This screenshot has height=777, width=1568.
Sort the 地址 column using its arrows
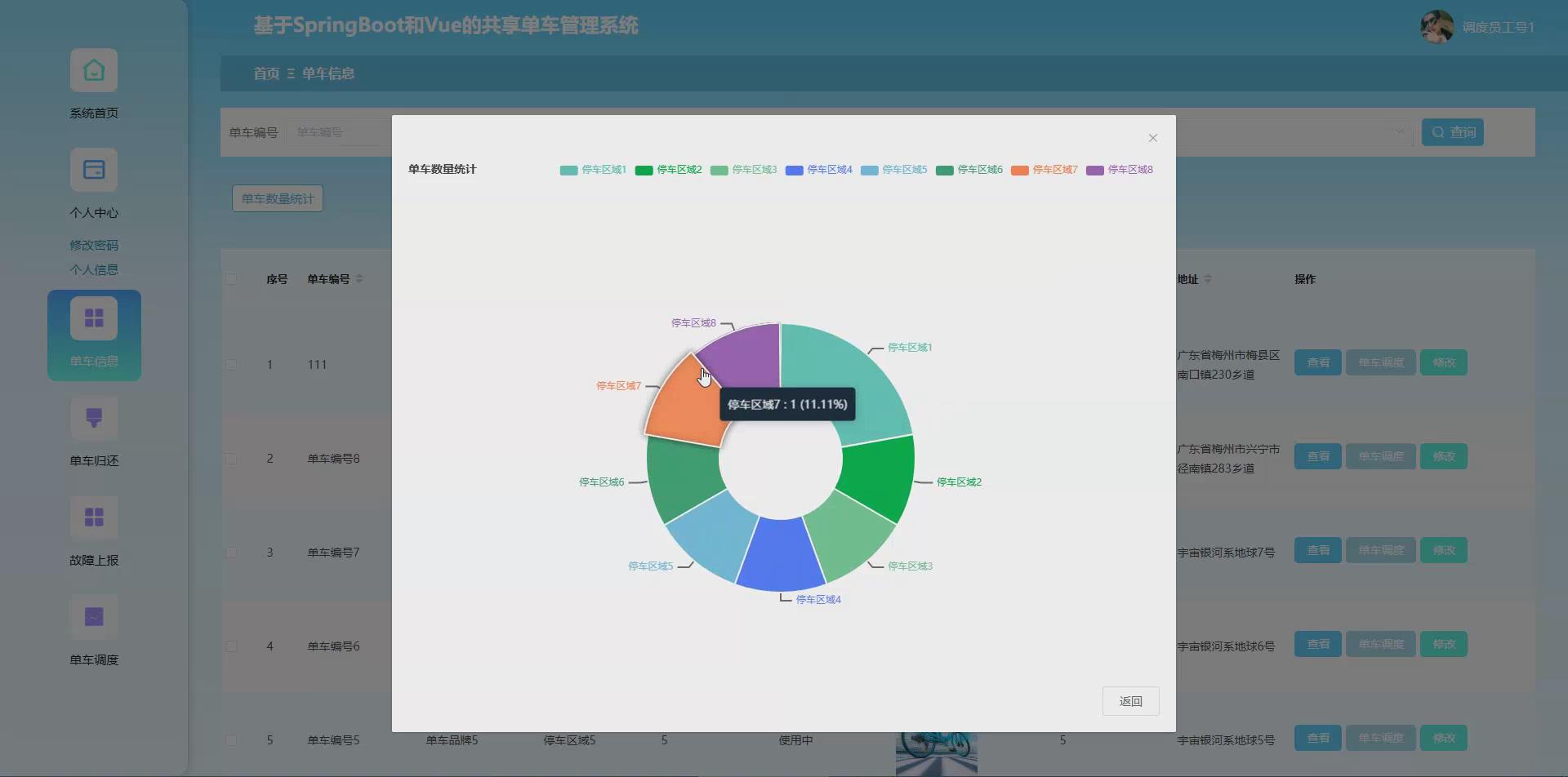click(x=1209, y=278)
